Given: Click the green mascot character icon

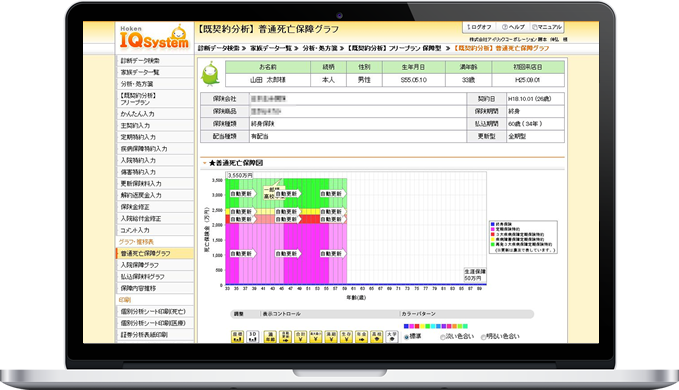Looking at the screenshot, I should pyautogui.click(x=210, y=74).
